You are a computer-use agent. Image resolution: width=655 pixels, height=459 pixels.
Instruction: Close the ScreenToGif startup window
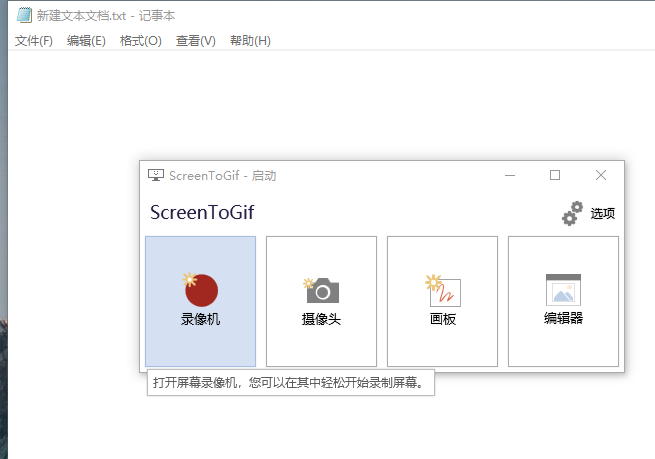601,175
